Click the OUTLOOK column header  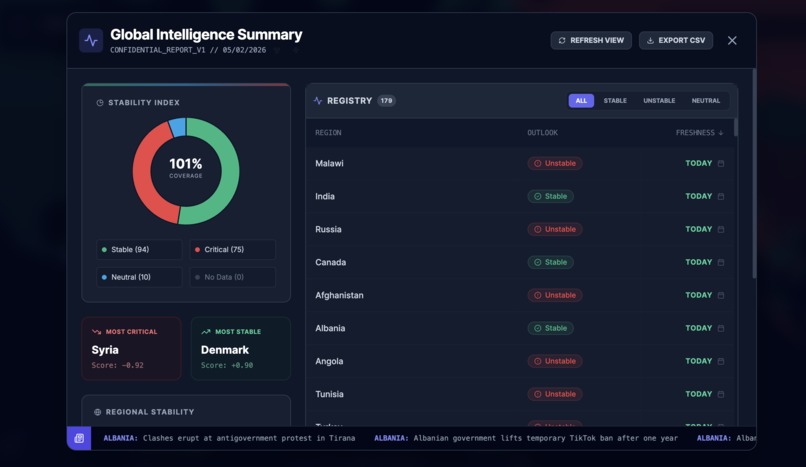click(542, 133)
